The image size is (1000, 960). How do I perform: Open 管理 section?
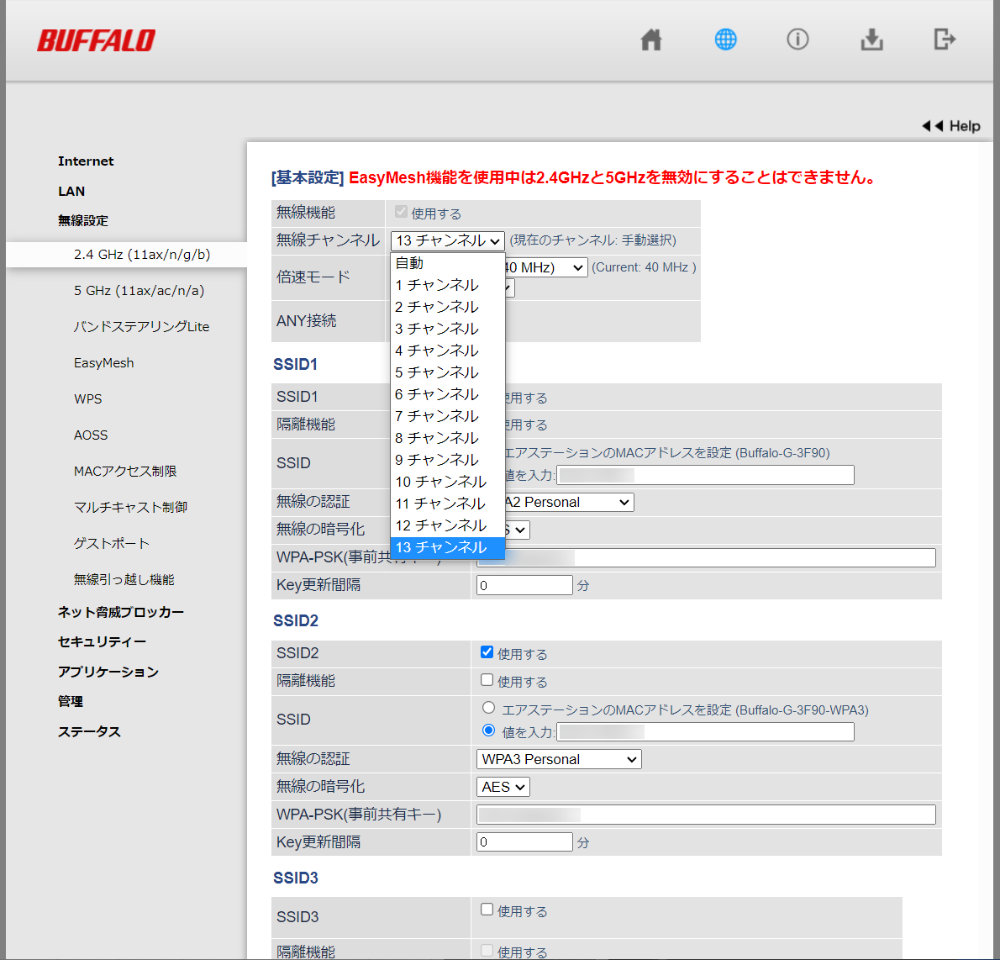click(70, 702)
